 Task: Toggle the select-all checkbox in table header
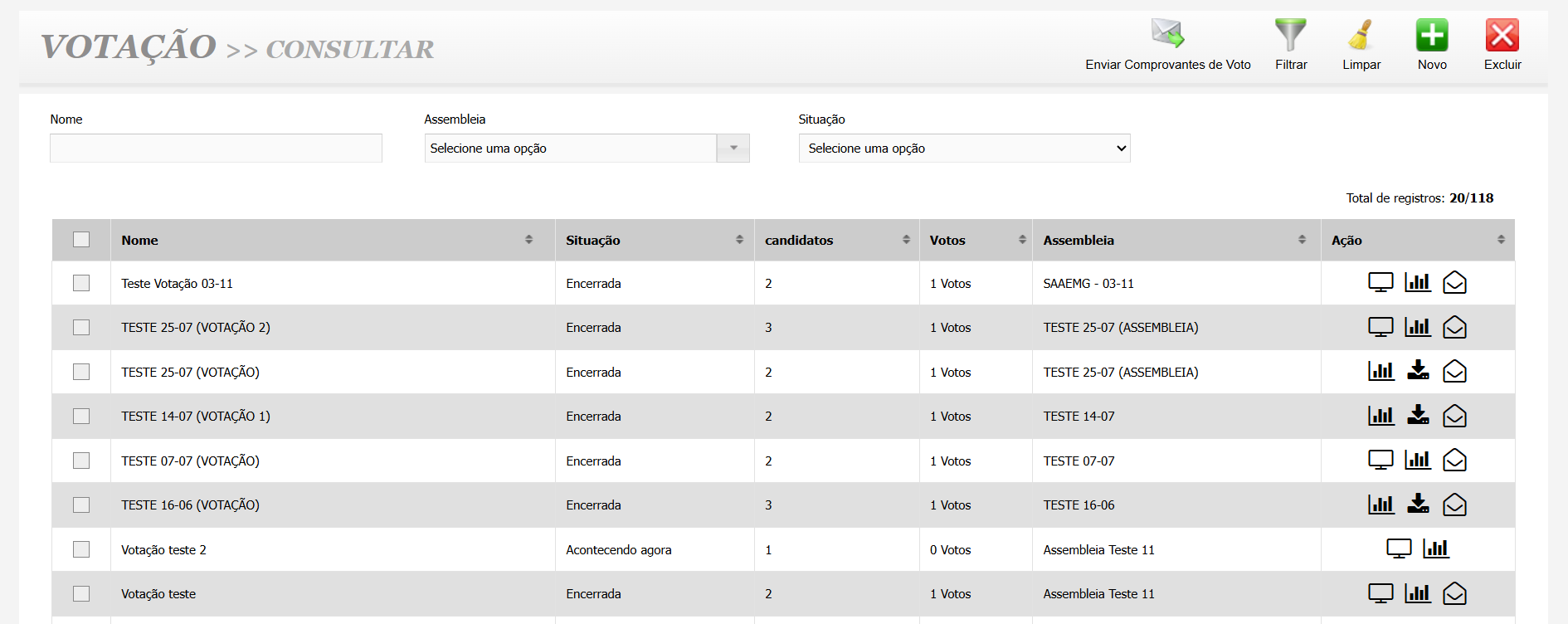(81, 240)
